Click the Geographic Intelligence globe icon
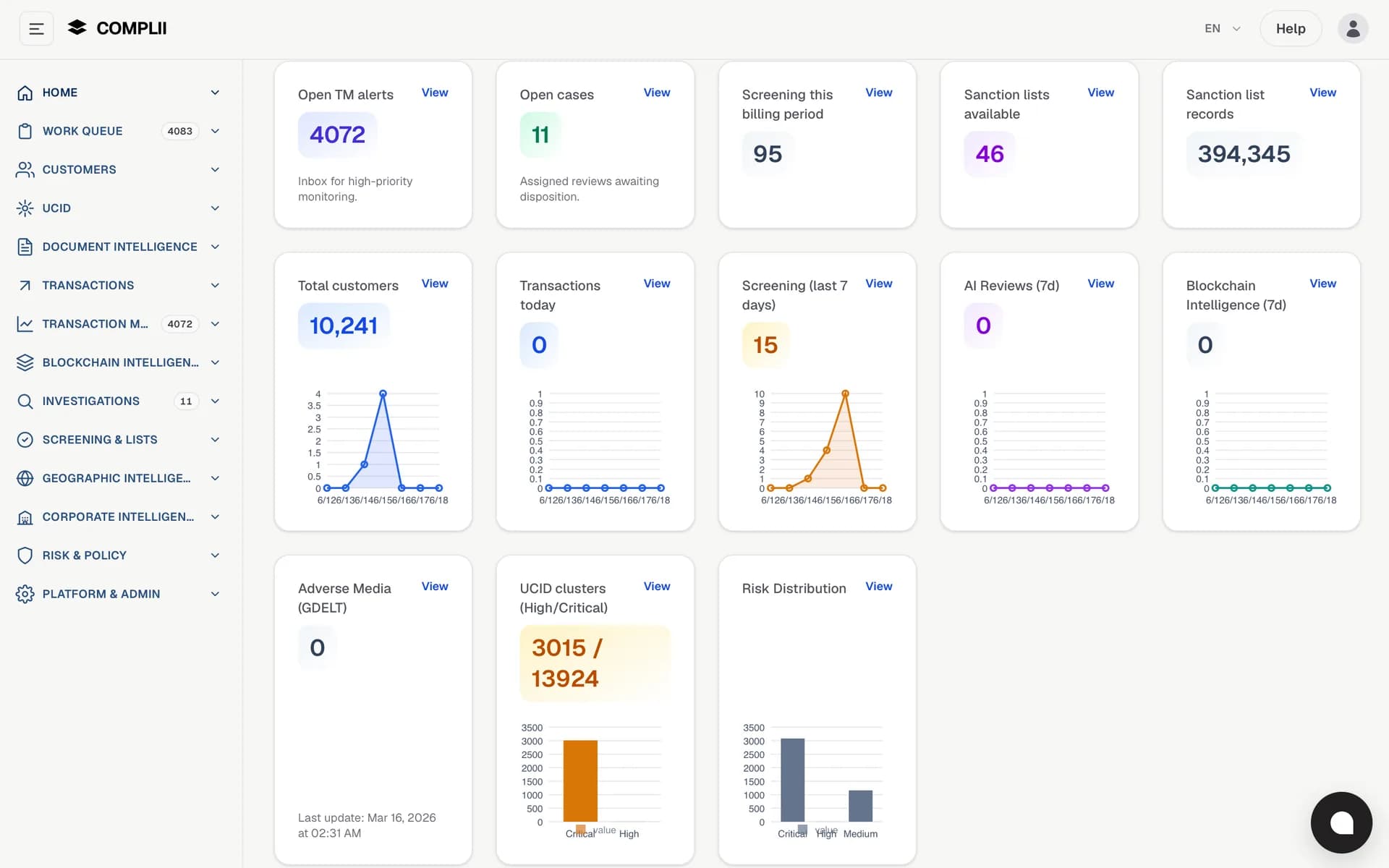The height and width of the screenshot is (868, 1389). (x=25, y=478)
